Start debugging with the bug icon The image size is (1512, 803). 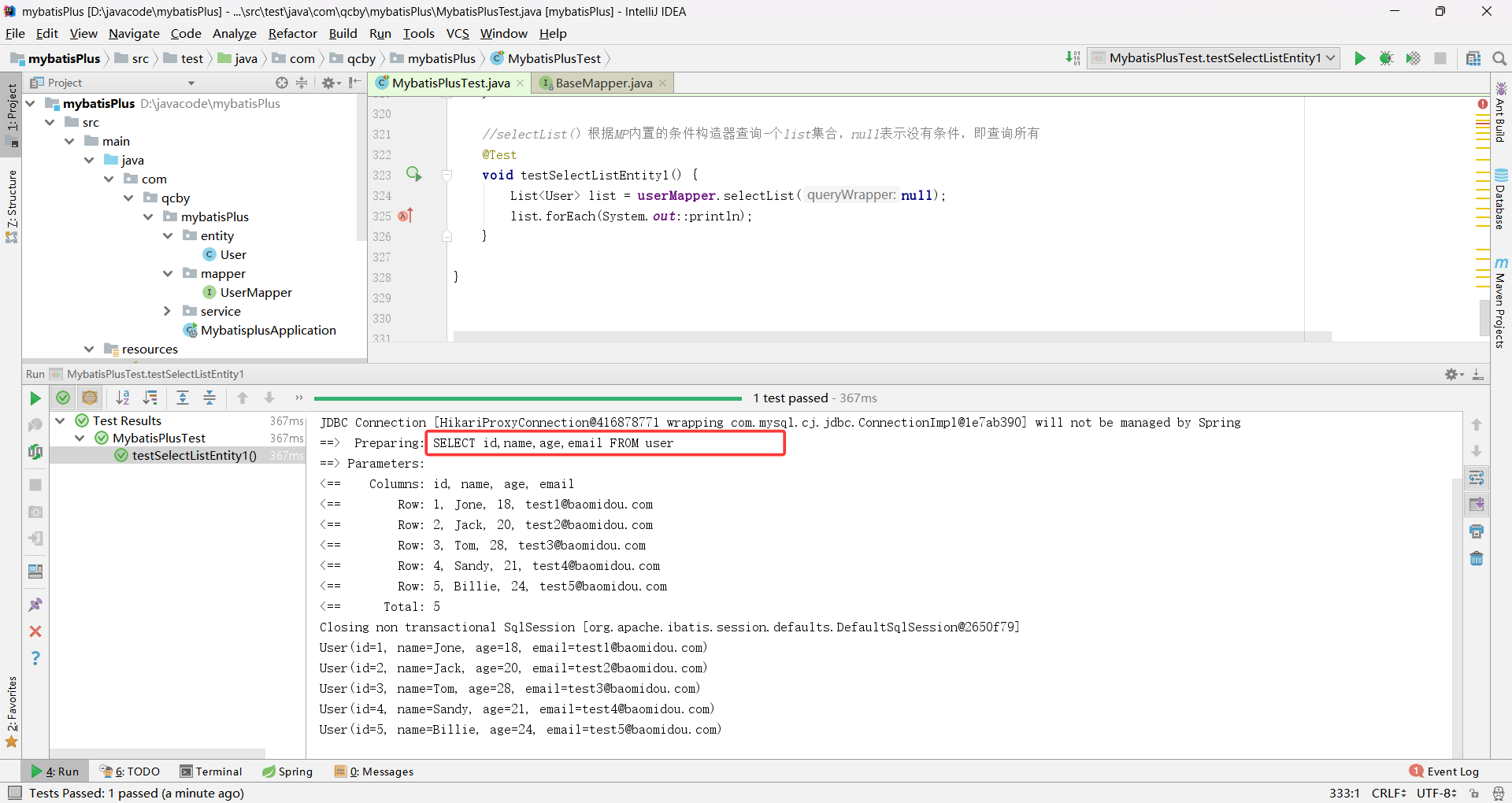(1386, 58)
